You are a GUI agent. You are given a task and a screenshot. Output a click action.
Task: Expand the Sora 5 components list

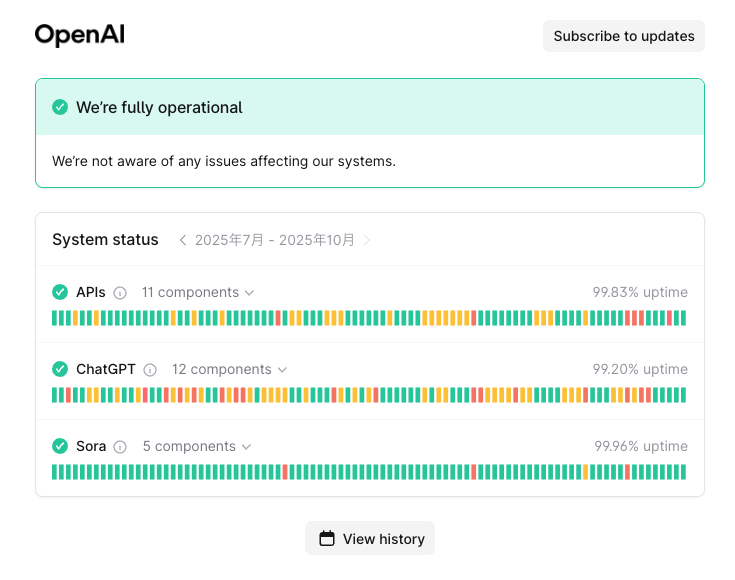pyautogui.click(x=197, y=447)
